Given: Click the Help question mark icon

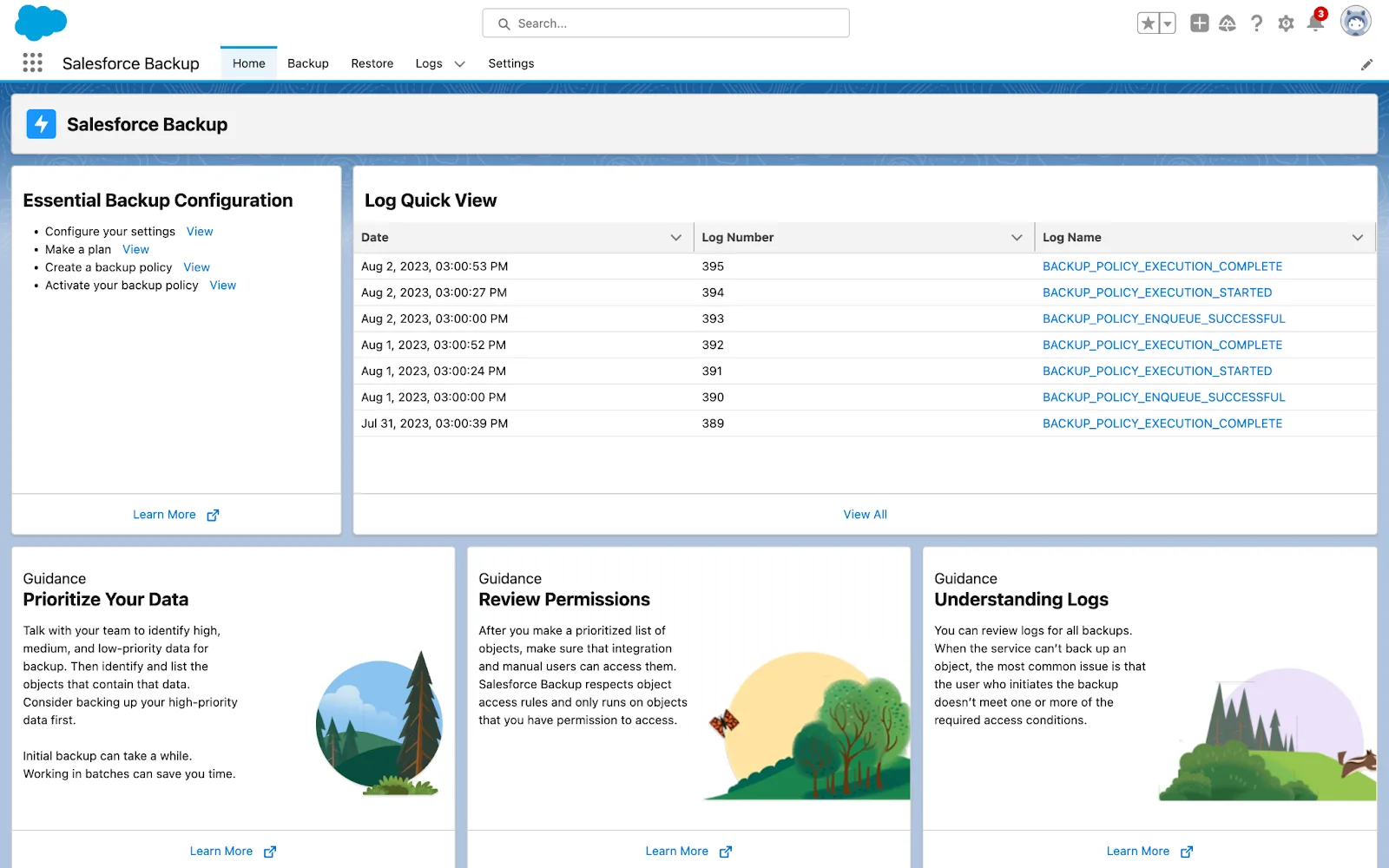Looking at the screenshot, I should click(x=1256, y=23).
